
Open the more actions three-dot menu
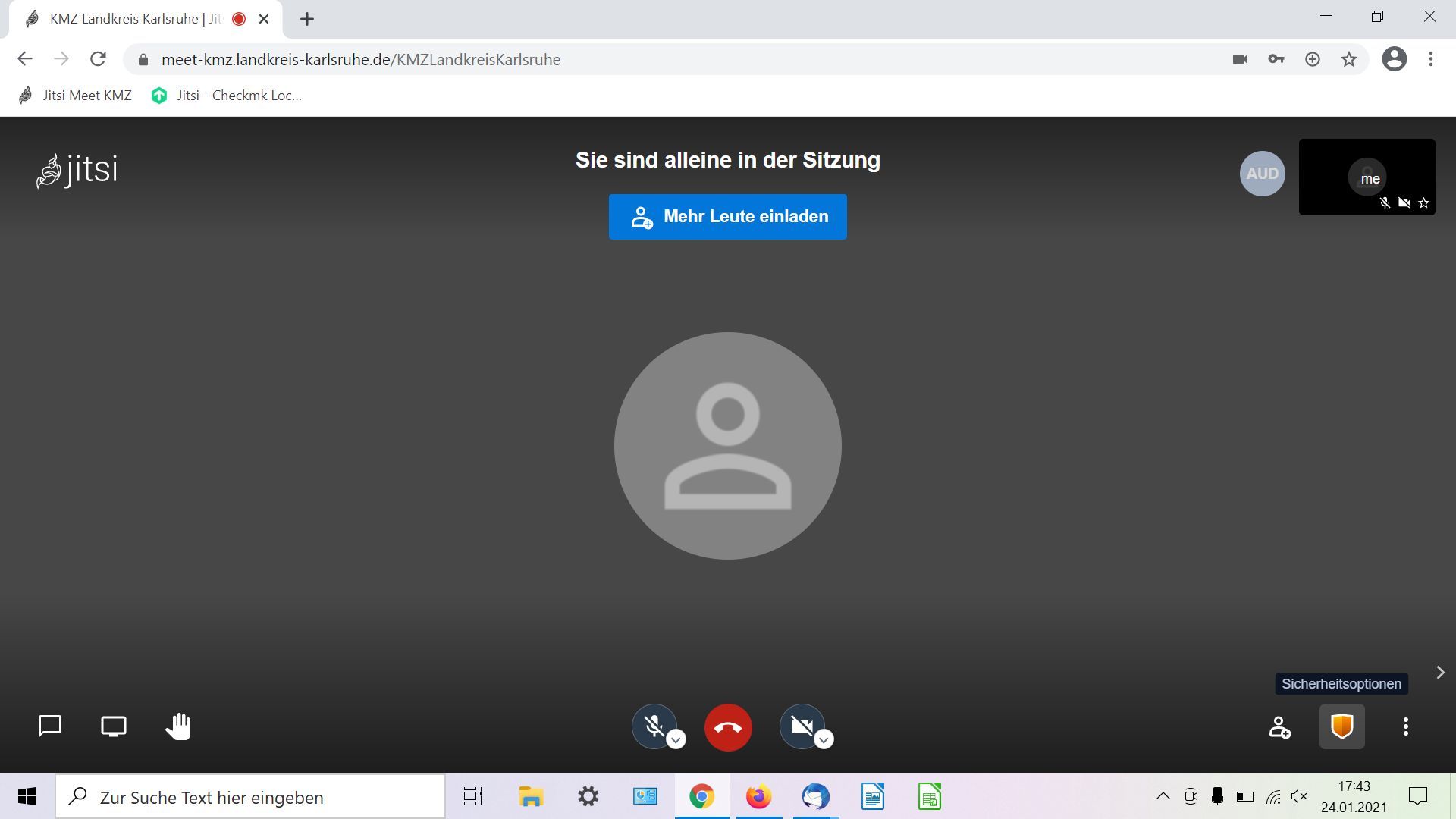pos(1405,726)
